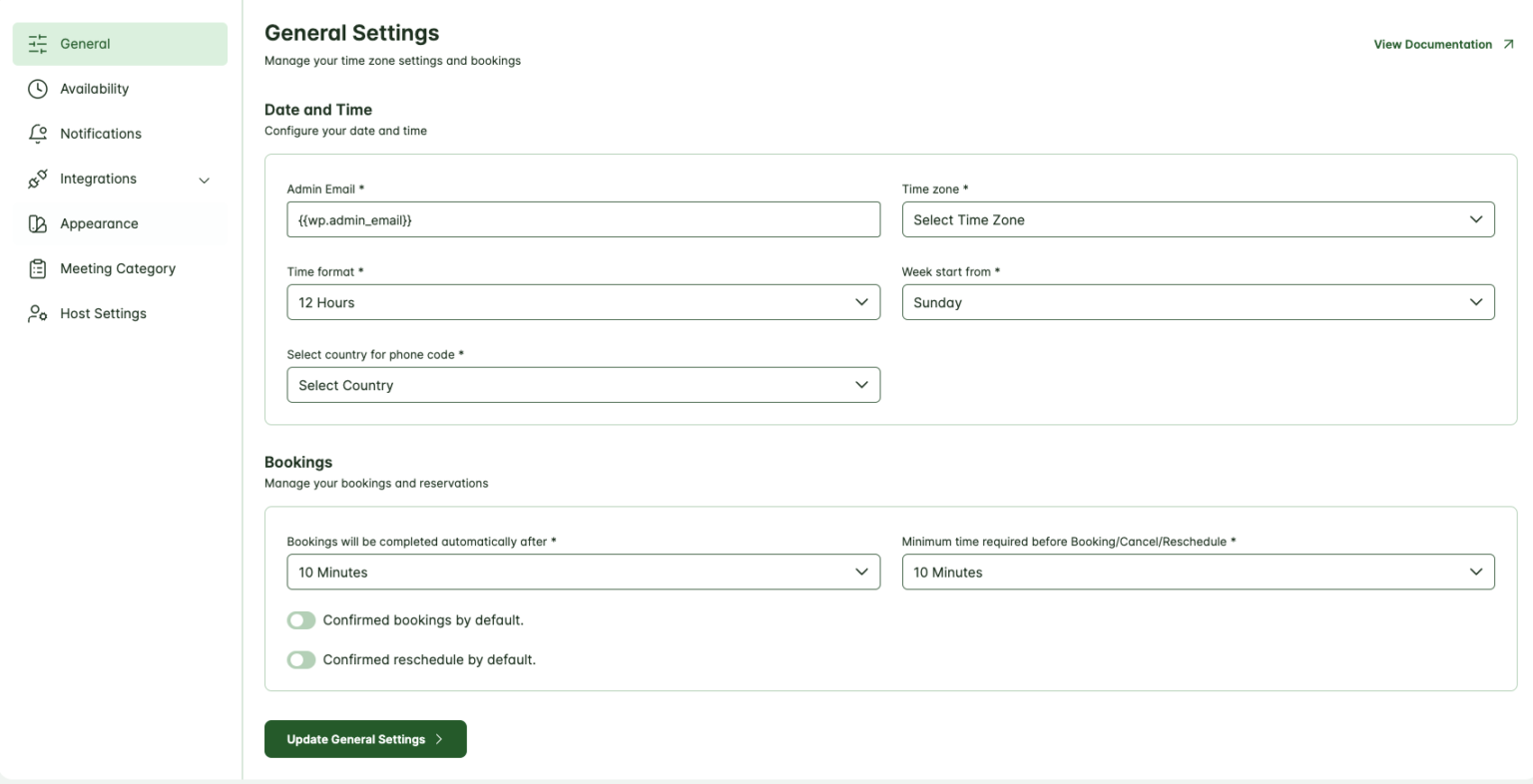Click the Integrations plug icon
1533x784 pixels.
point(37,179)
